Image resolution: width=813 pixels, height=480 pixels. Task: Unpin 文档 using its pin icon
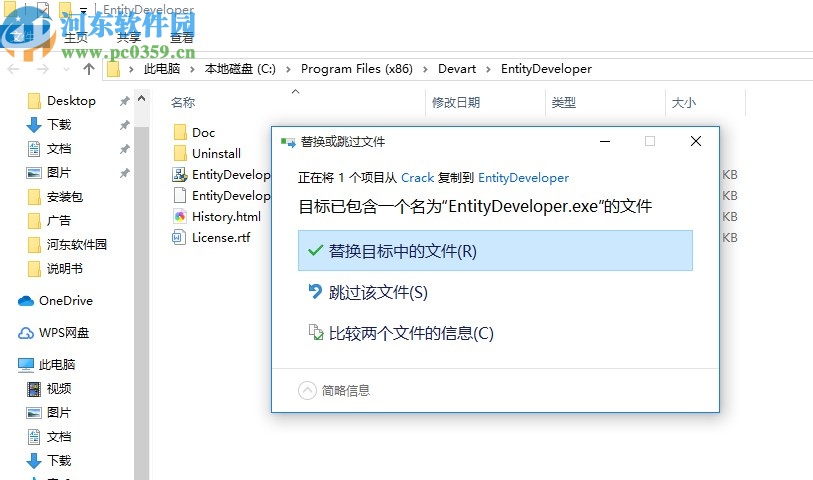point(124,149)
